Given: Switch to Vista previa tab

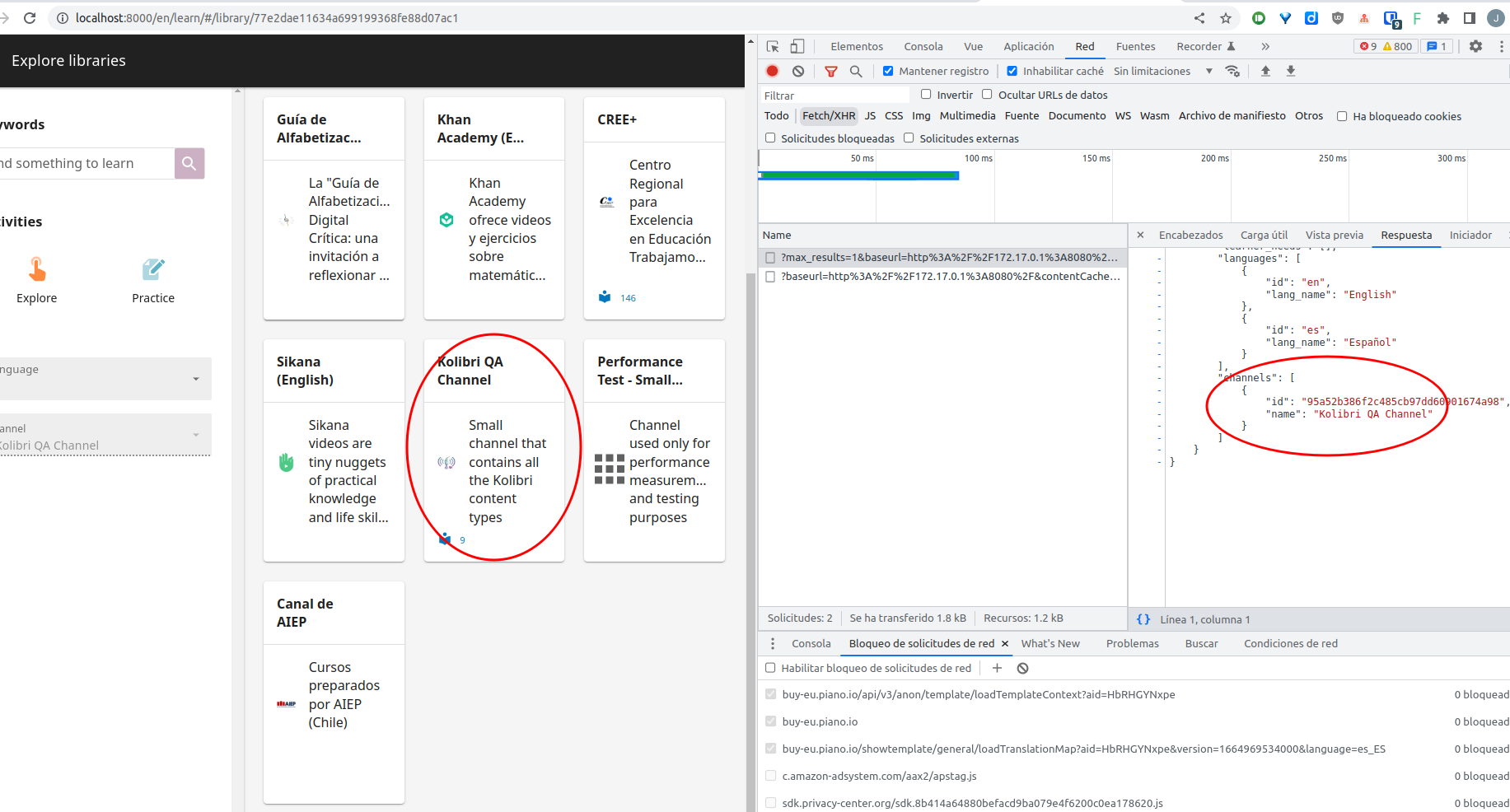Looking at the screenshot, I should click(x=1335, y=236).
